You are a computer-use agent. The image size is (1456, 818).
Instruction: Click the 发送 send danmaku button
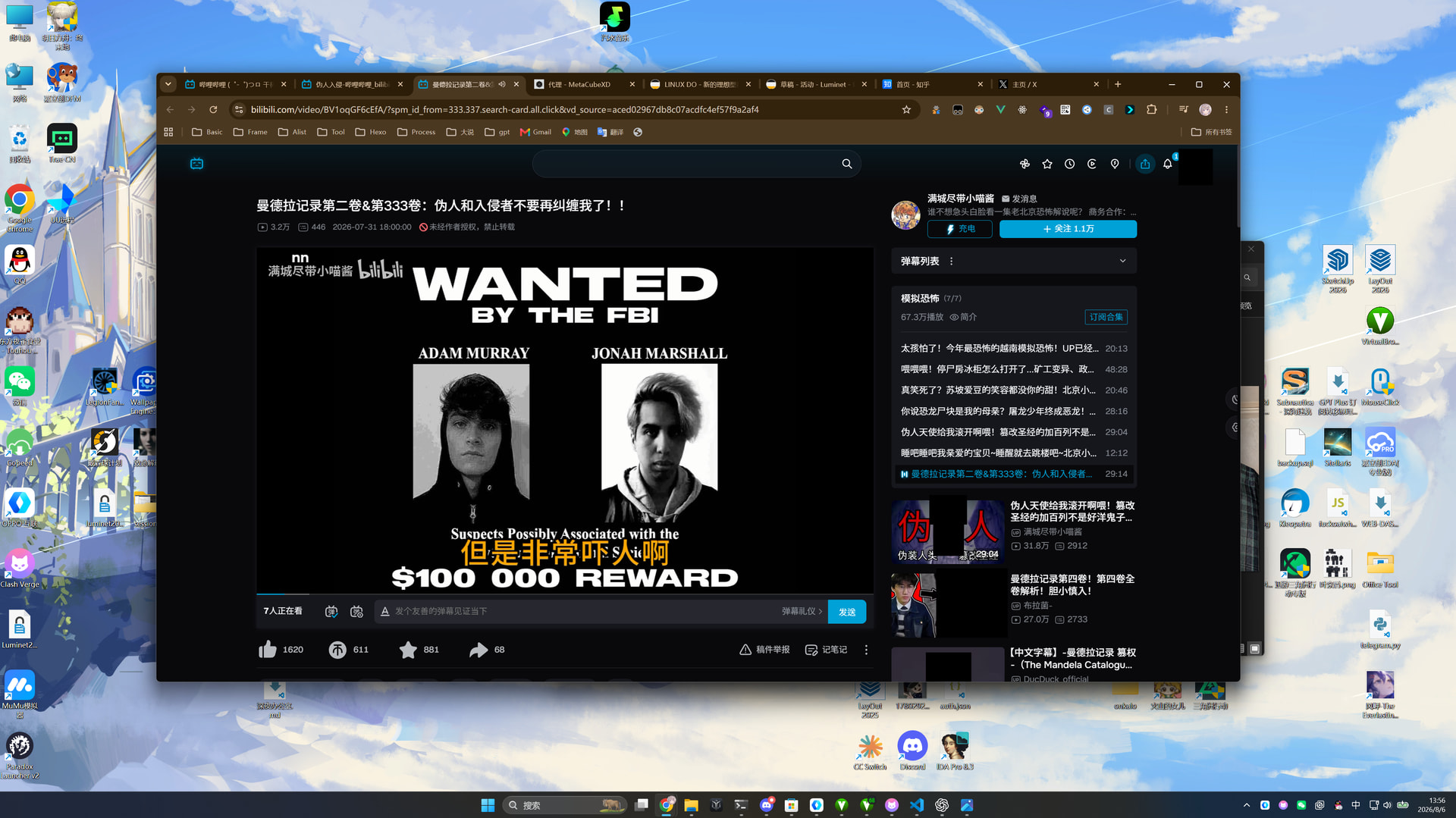point(847,612)
